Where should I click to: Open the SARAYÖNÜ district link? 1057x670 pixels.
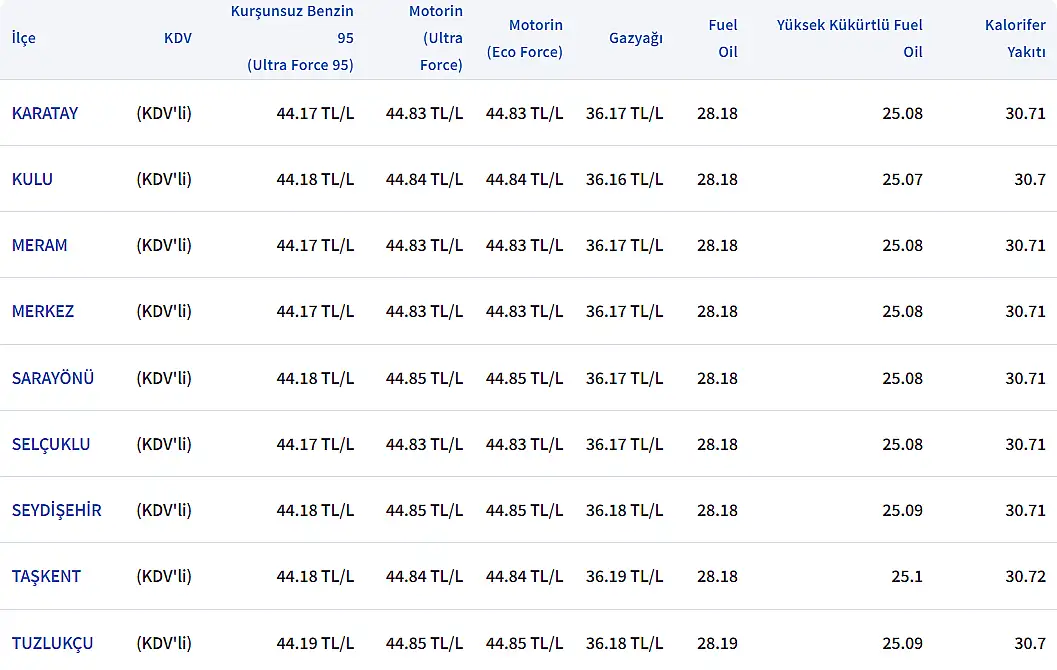click(53, 378)
